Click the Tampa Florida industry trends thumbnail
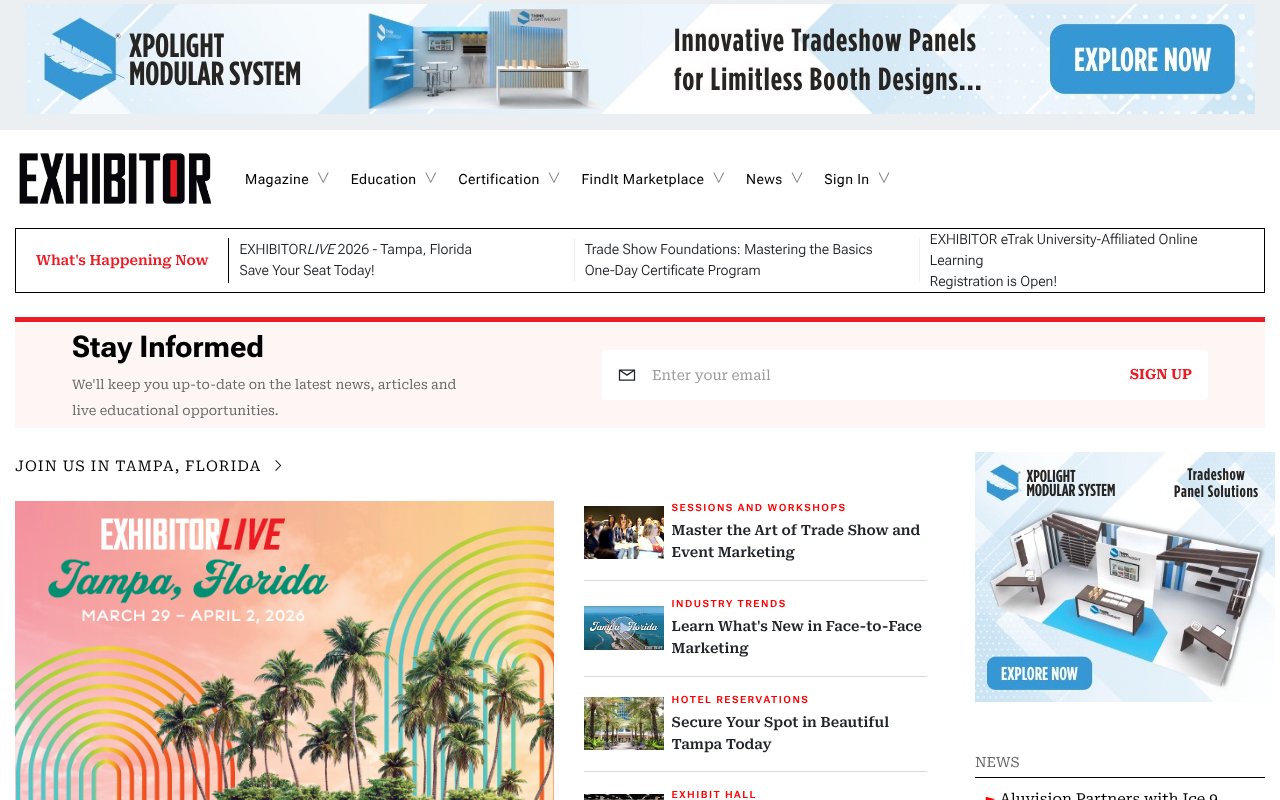This screenshot has width=1280, height=800. tap(623, 628)
